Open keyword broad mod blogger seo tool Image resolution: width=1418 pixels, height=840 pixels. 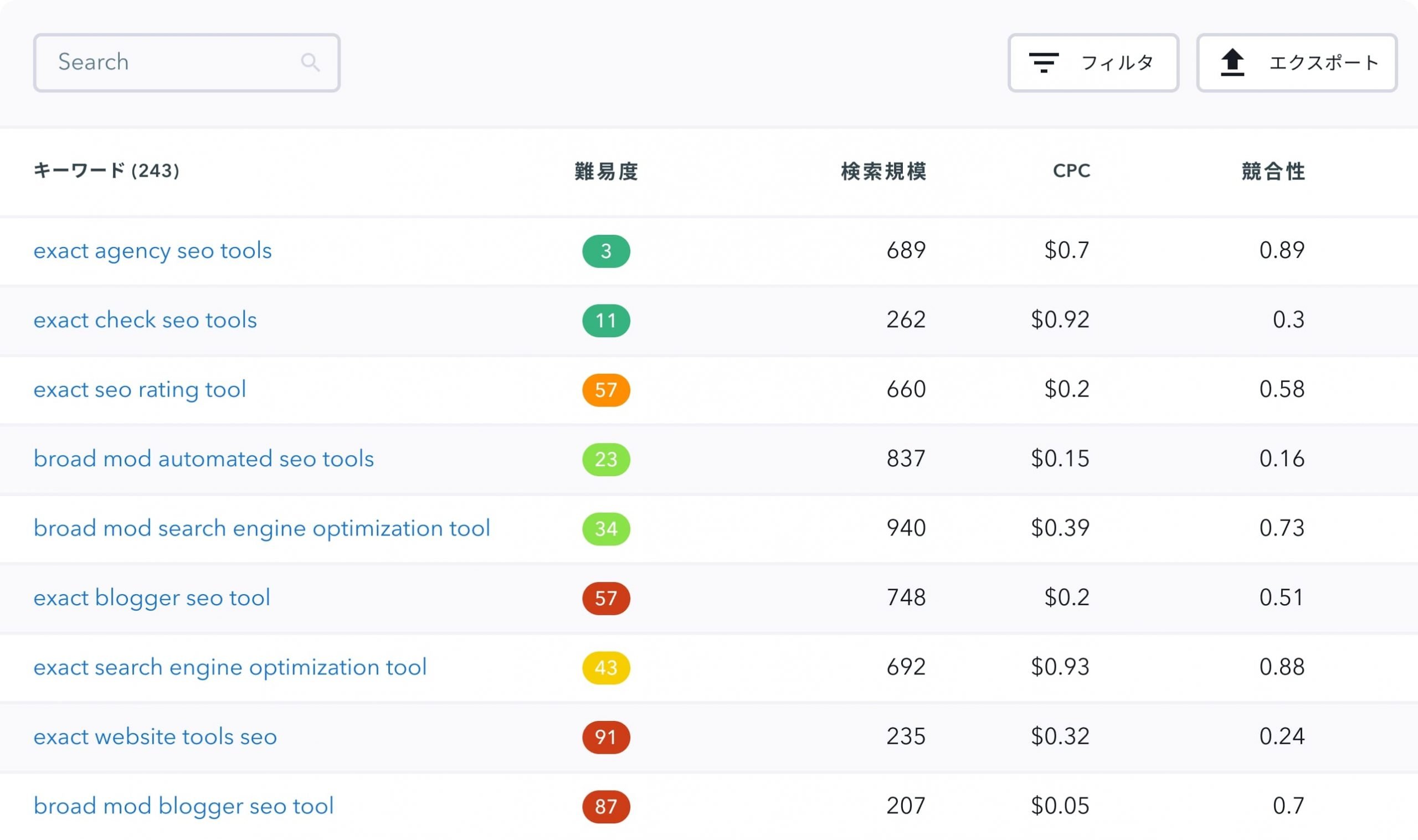pyautogui.click(x=183, y=807)
